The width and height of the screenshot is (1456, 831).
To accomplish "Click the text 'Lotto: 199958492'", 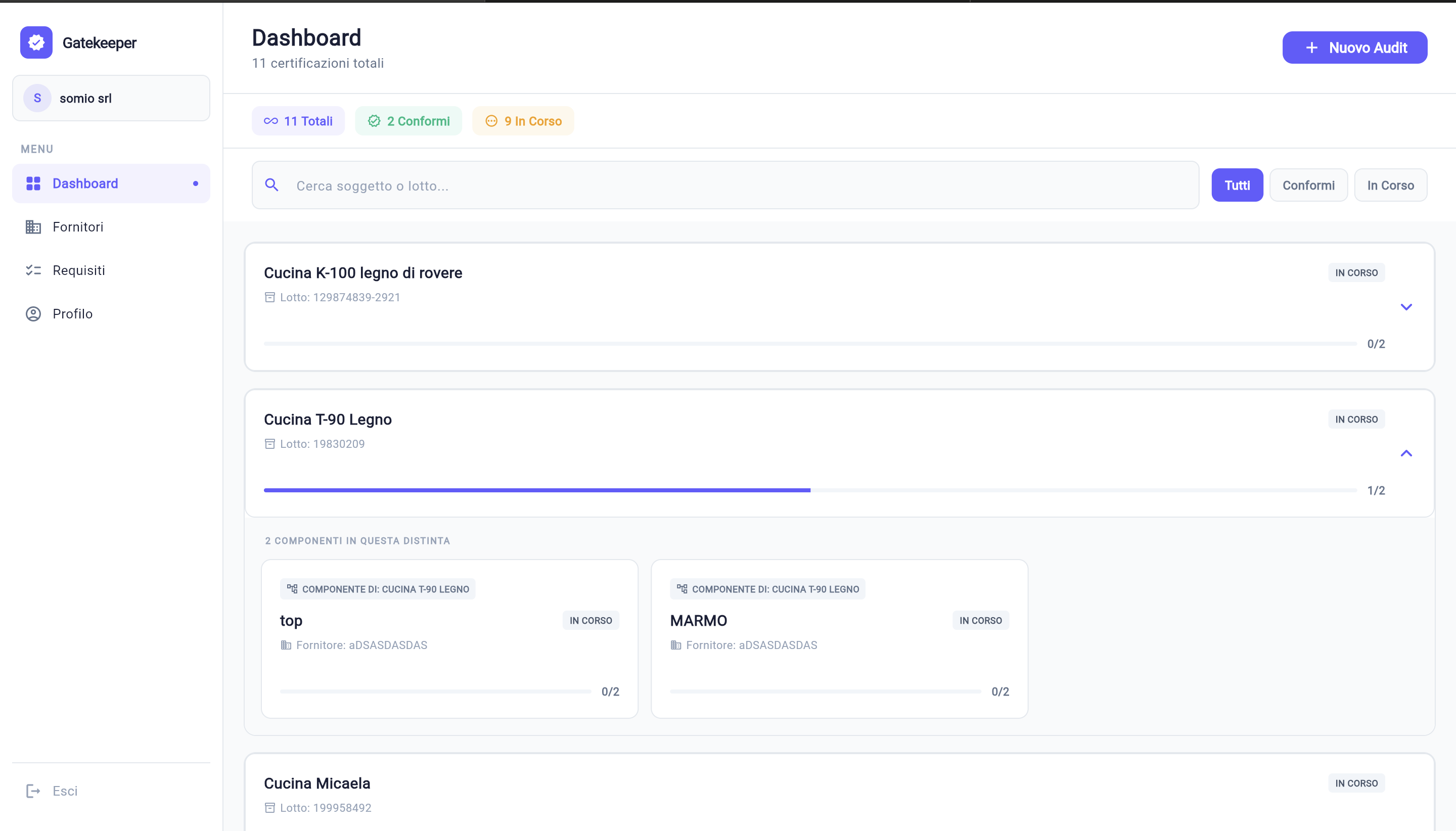I will click(x=326, y=808).
